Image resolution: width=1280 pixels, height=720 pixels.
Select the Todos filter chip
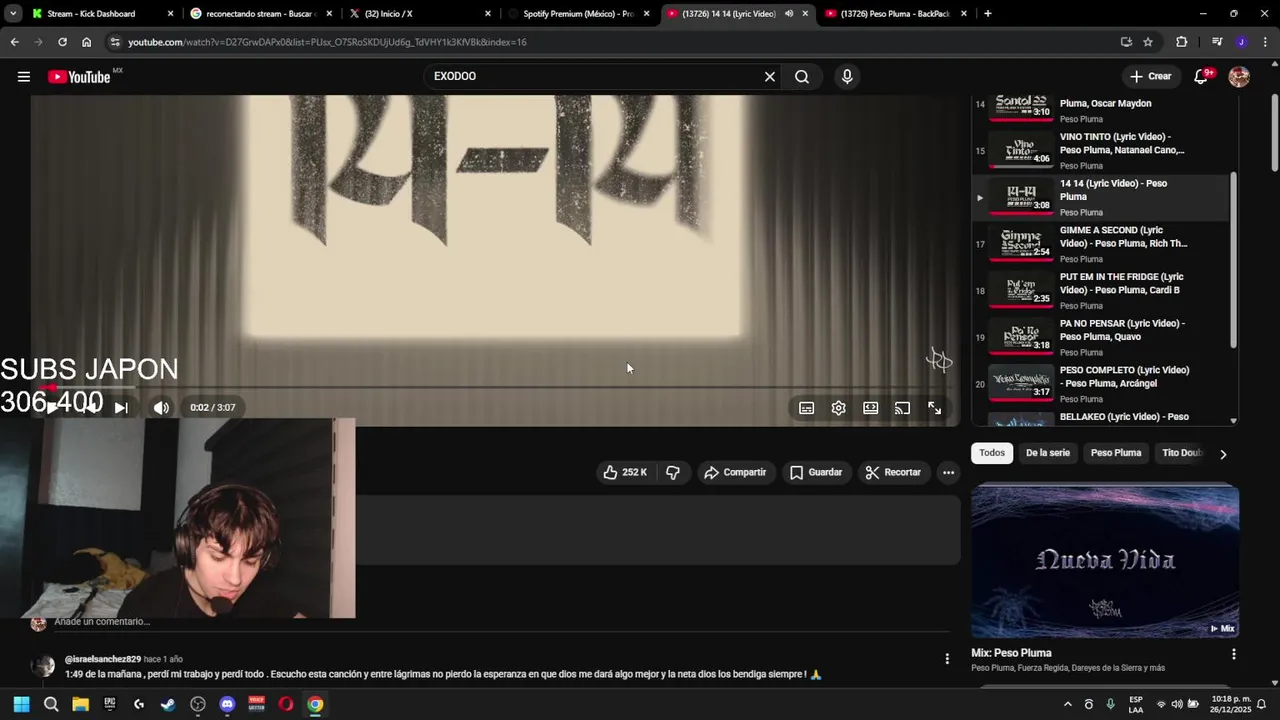pos(992,453)
